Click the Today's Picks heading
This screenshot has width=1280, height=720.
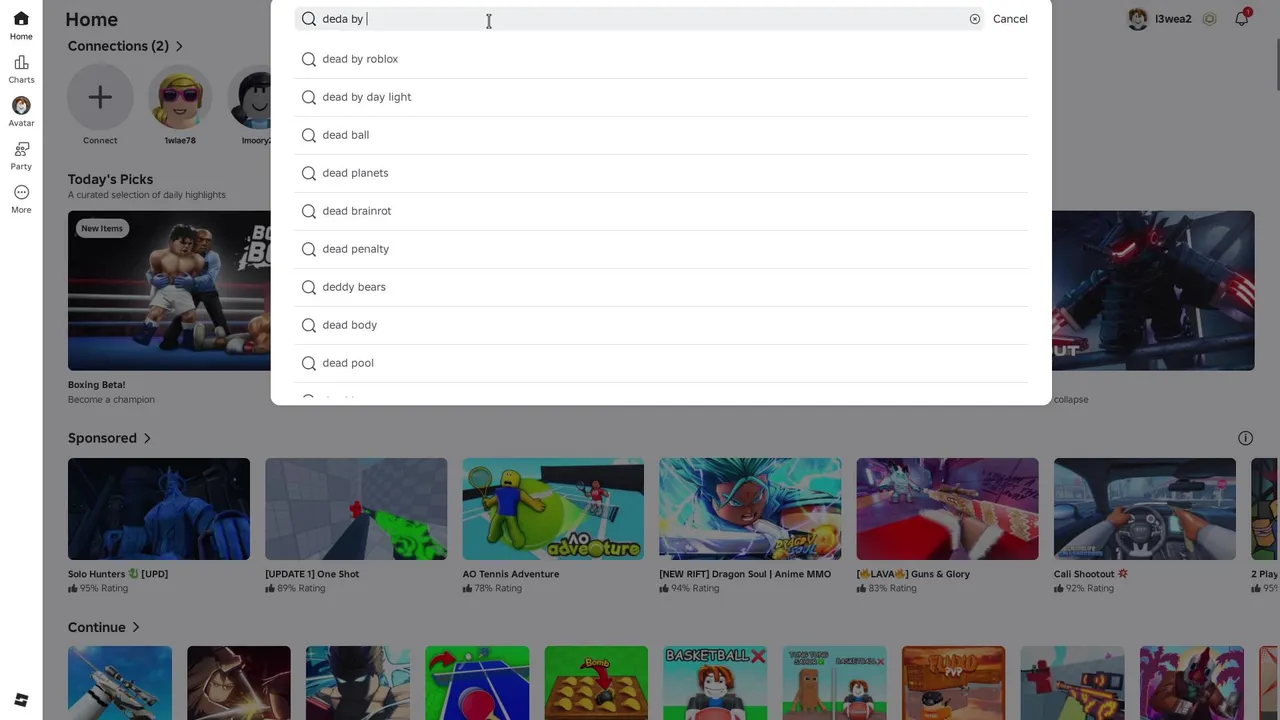110,179
